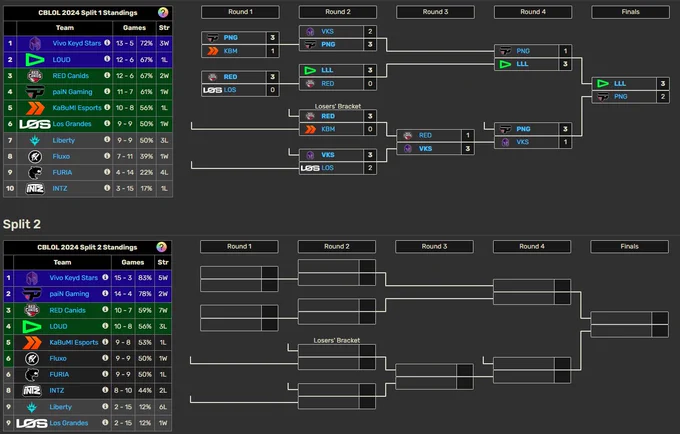Click '15 - 3' record in Split 2 standings
Viewport: 680px width, 434px height.
(123, 278)
